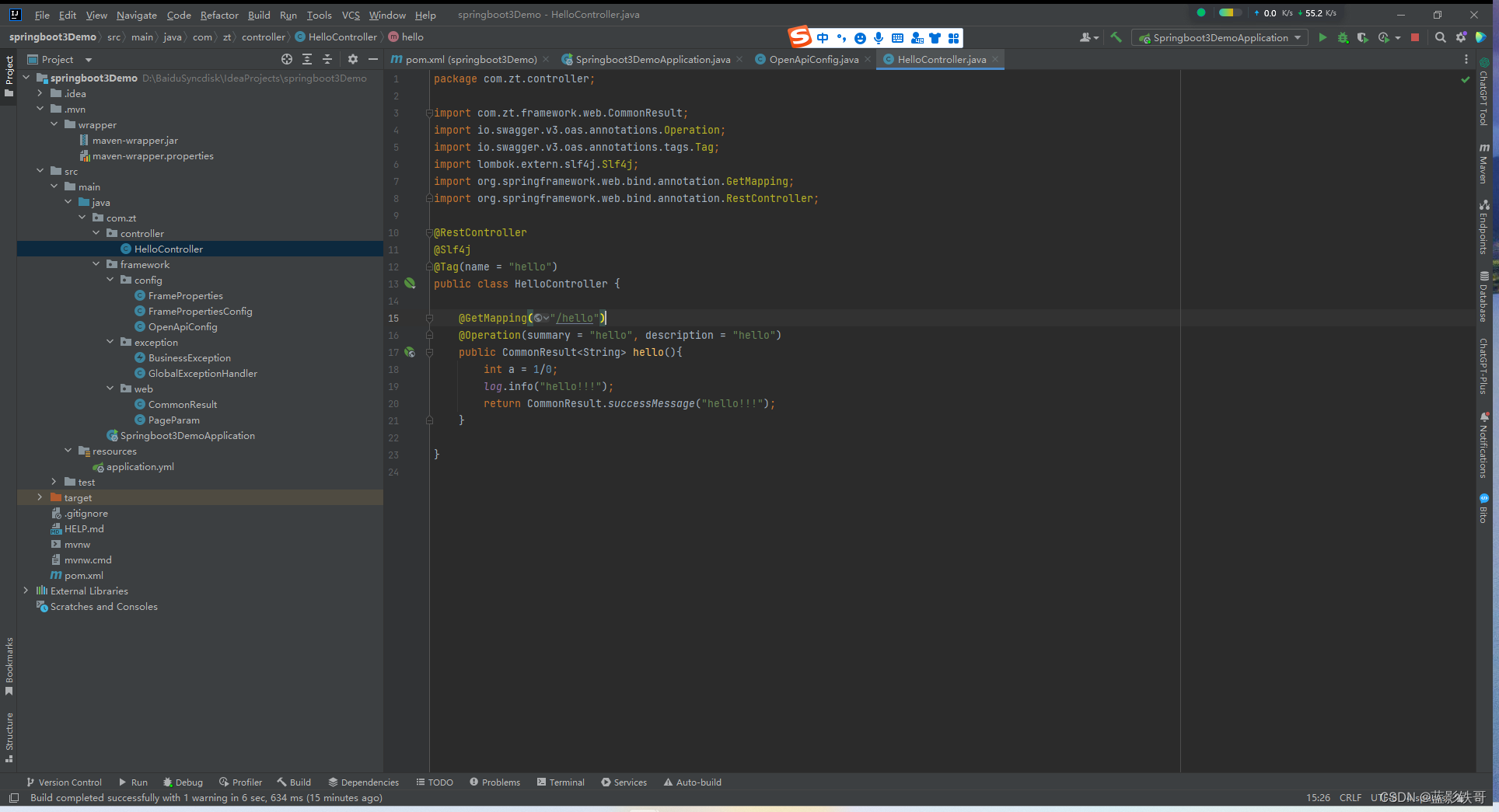Screen dimensions: 1499x812
Task: Toggle Sogou voice input microphone
Action: (879, 37)
